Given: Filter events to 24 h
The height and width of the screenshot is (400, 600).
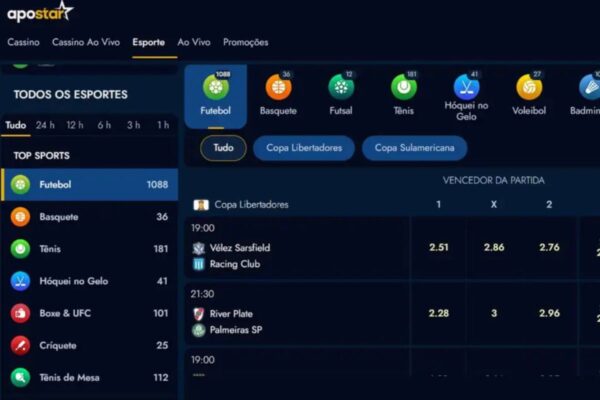Looking at the screenshot, I should click(45, 125).
